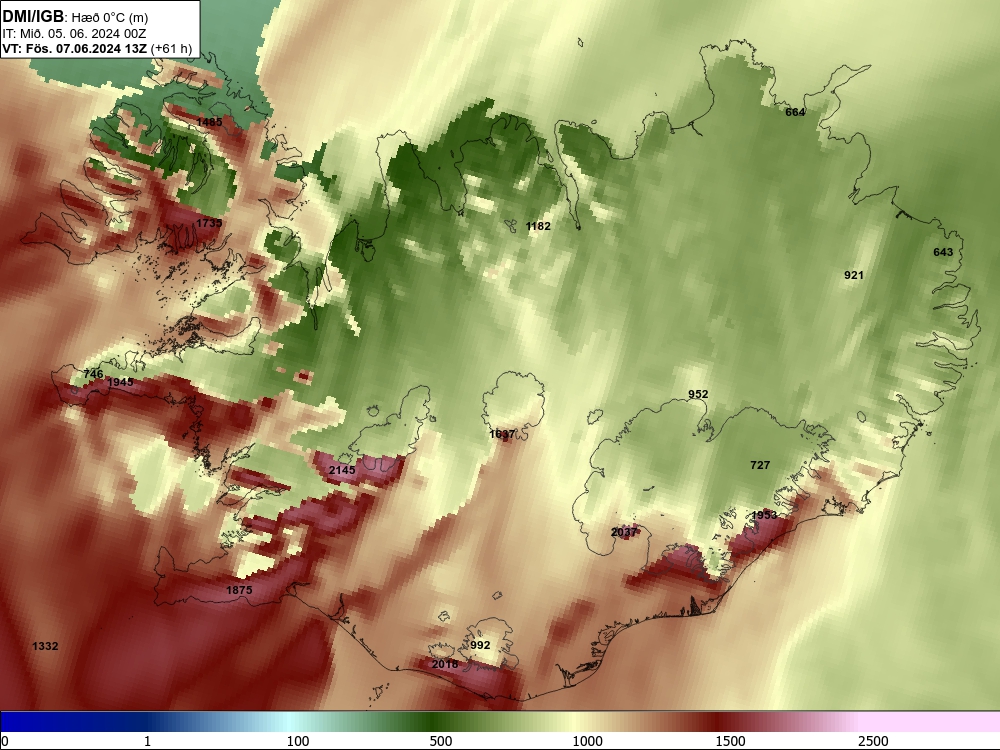
Task: Click the 992 label on the southern glacier
Action: point(480,645)
